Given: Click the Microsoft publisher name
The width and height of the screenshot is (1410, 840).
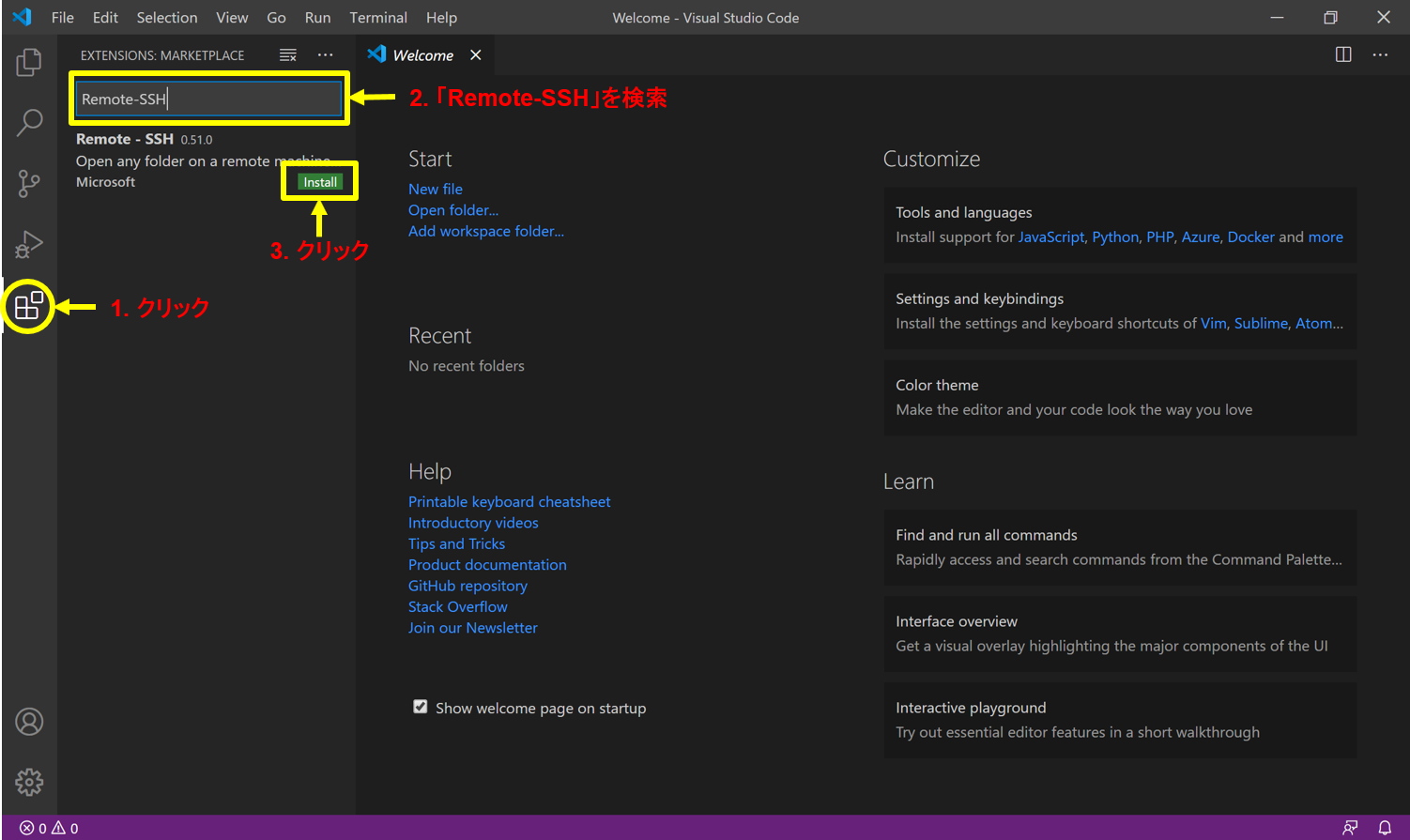Looking at the screenshot, I should pyautogui.click(x=105, y=182).
